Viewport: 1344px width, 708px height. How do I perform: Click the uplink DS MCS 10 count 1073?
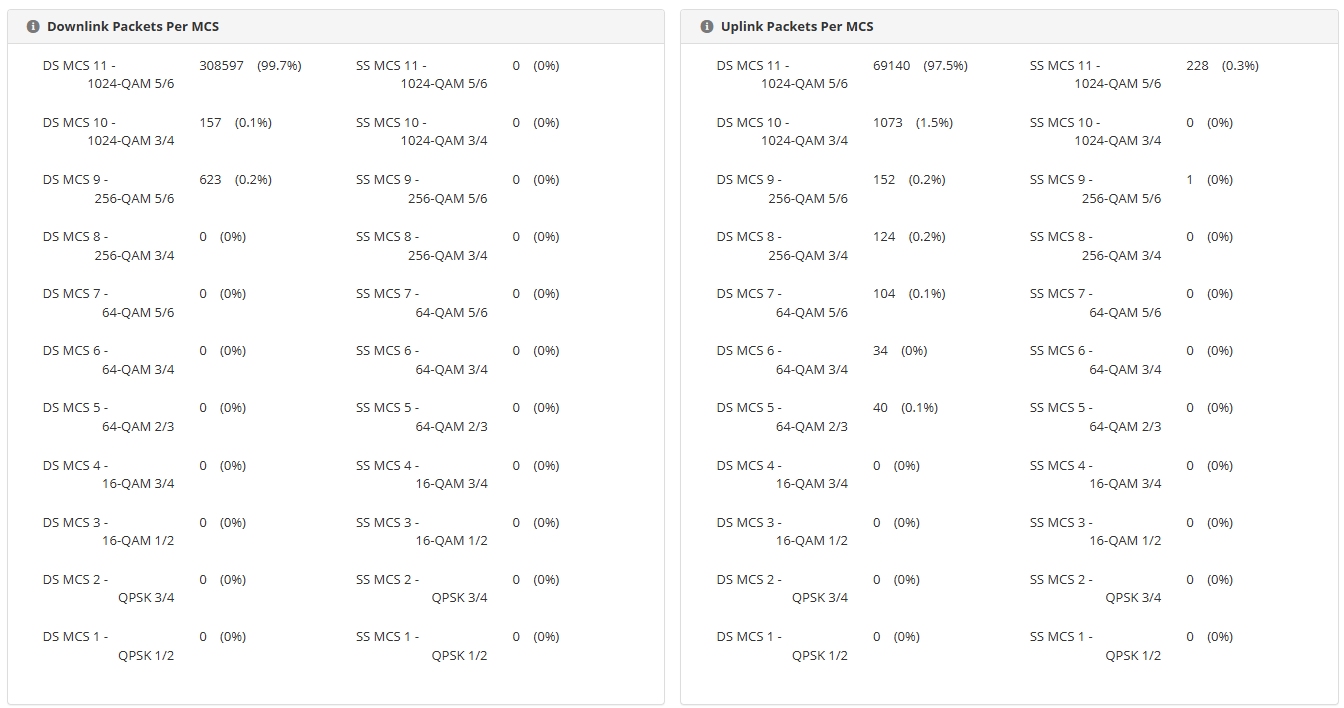click(x=887, y=123)
